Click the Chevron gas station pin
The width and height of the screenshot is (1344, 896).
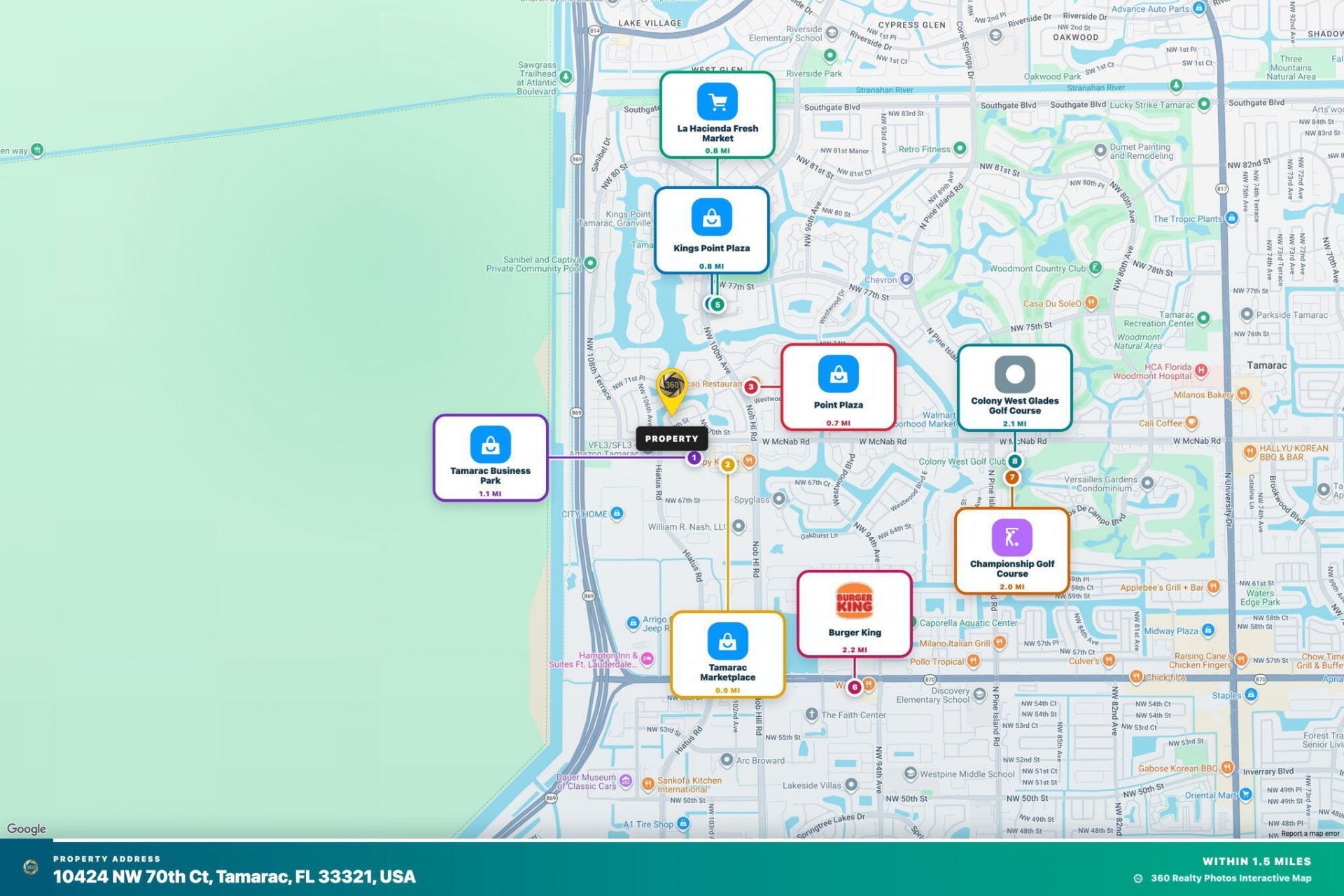pyautogui.click(x=906, y=279)
